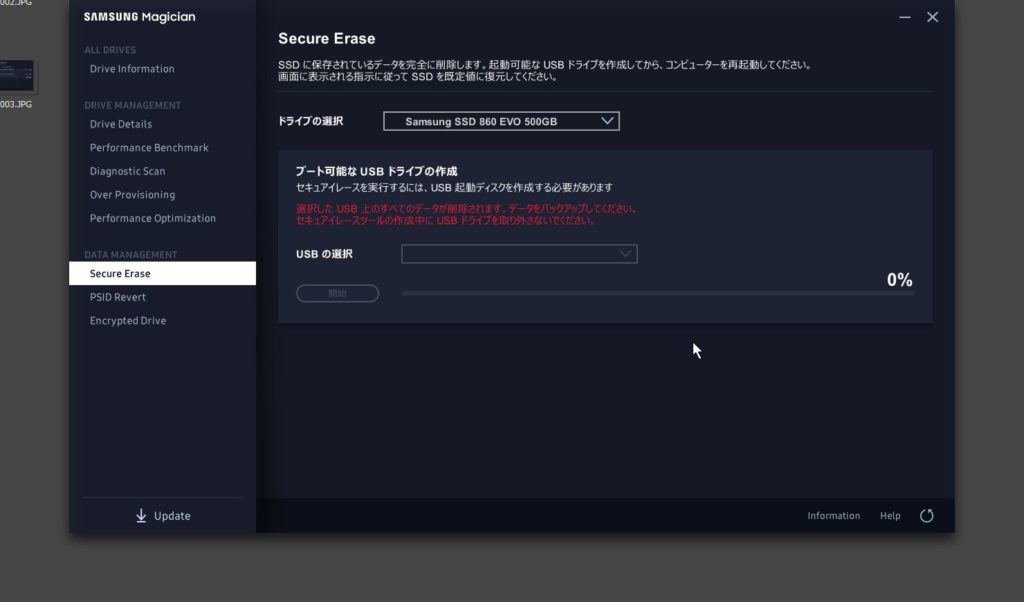Open PSID Revert page
Screen dimensions: 1024x602
tap(118, 297)
